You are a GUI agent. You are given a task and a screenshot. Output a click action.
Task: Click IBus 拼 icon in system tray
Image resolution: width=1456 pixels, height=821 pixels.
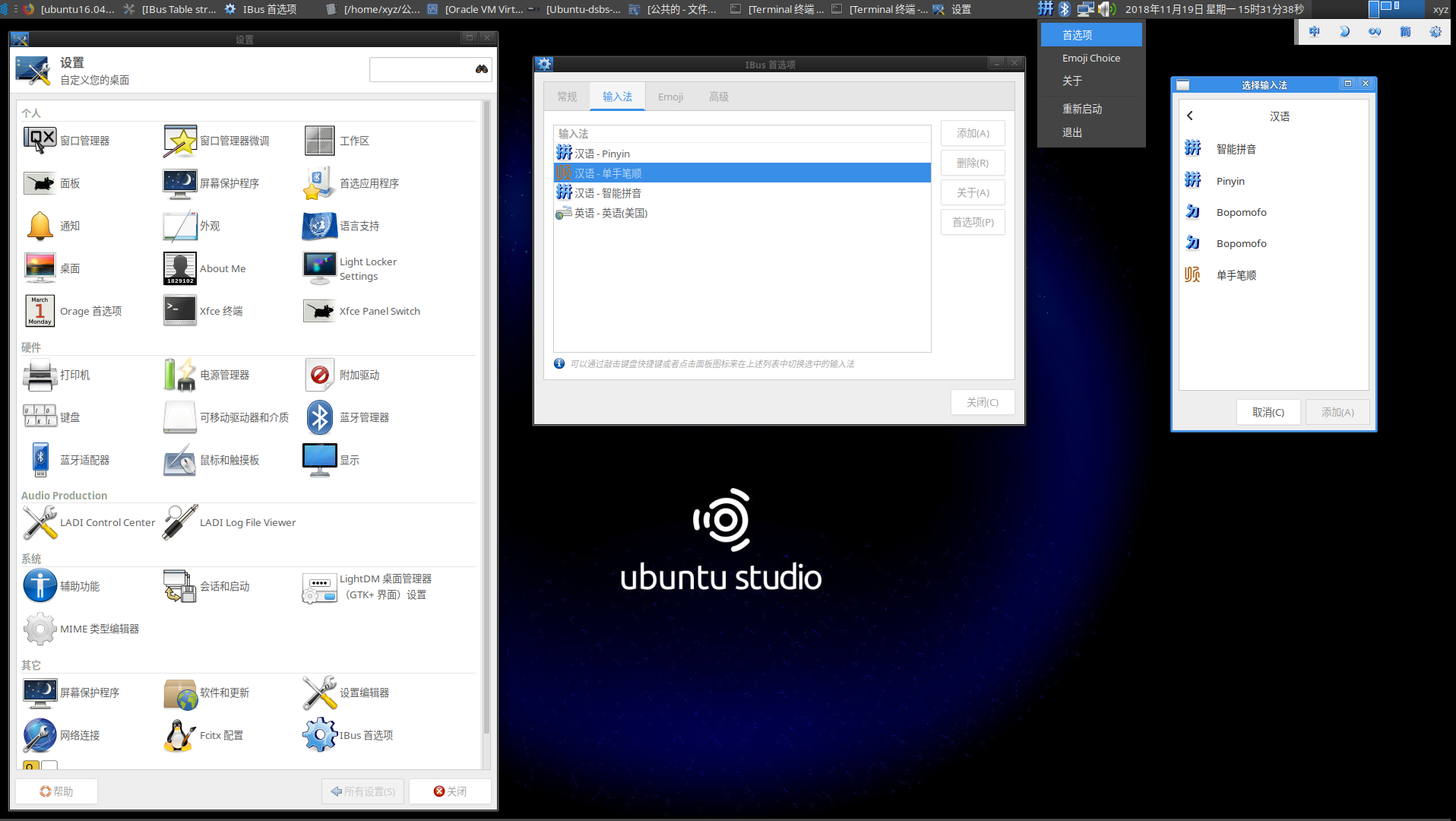pos(1046,9)
